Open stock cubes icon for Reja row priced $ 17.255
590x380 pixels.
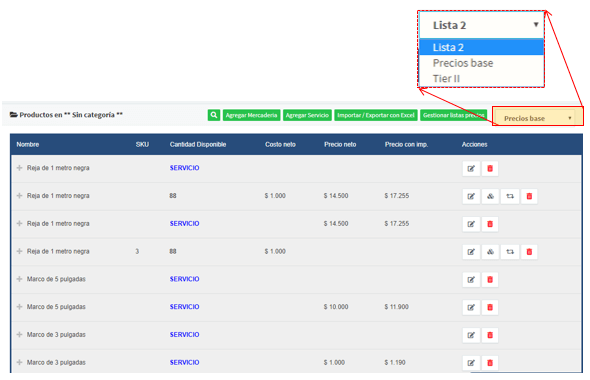[x=490, y=196]
